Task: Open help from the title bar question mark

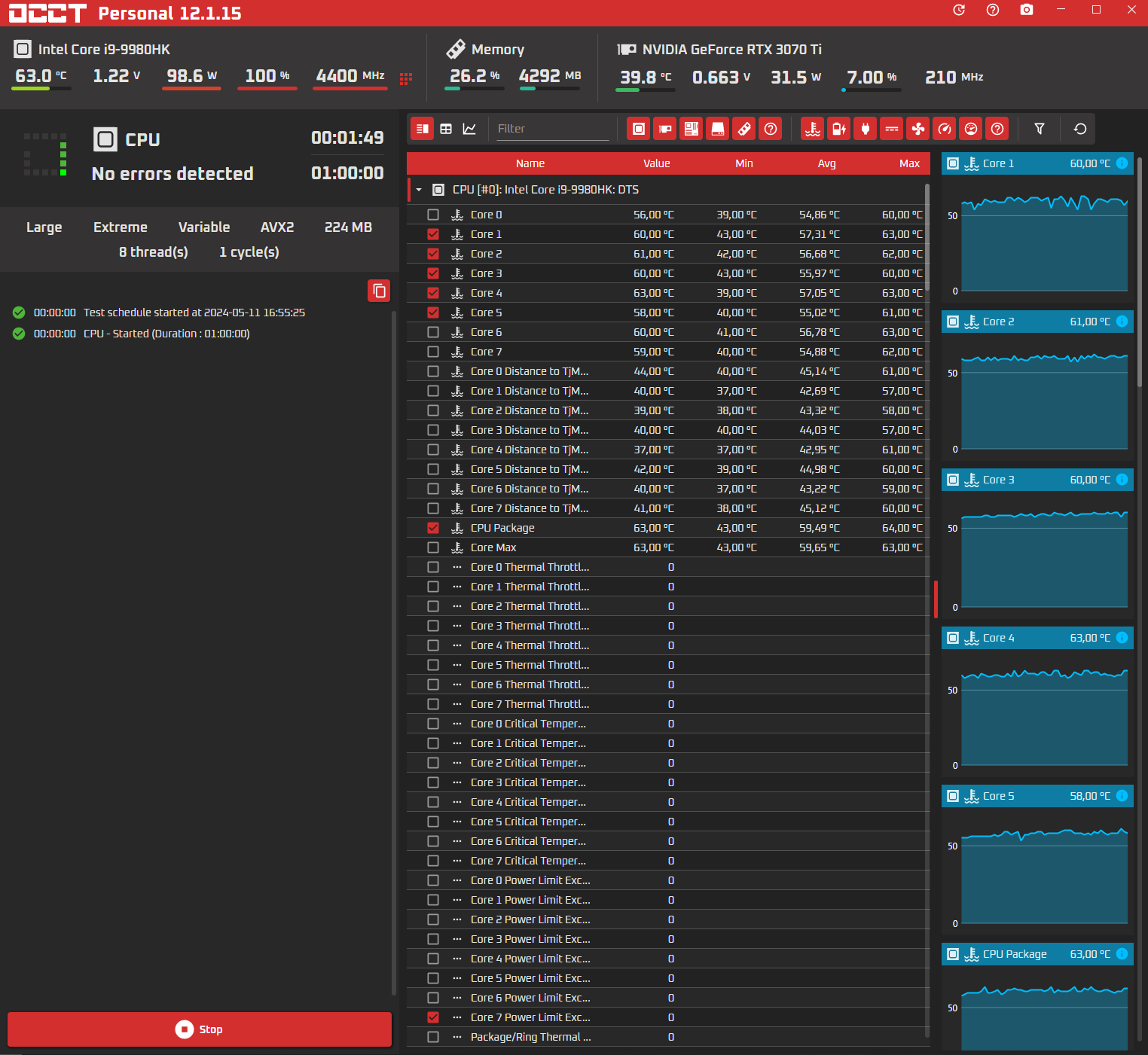Action: 993,10
